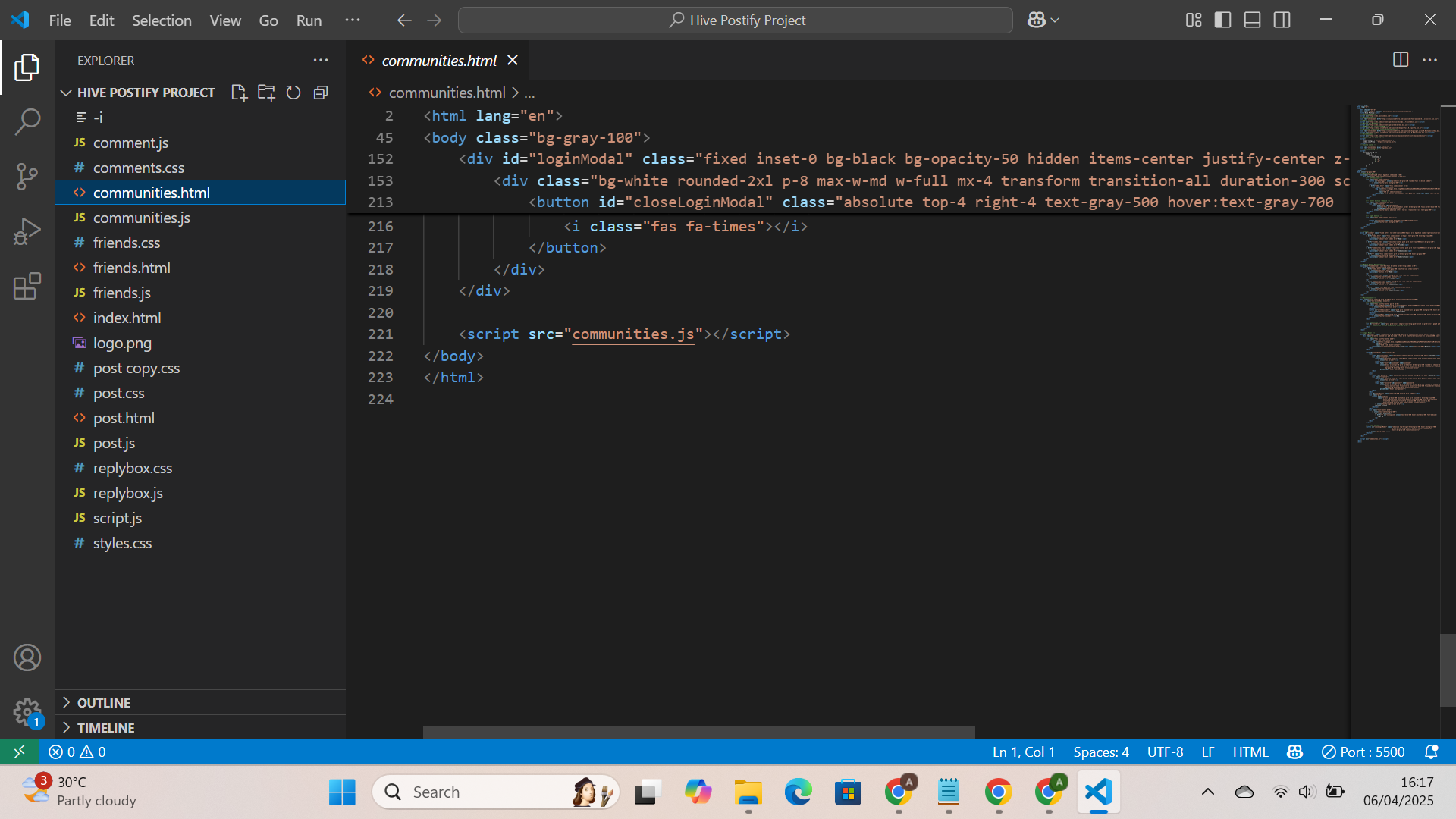Open friends.html in Explorer
Viewport: 1456px width, 819px height.
pyautogui.click(x=200, y=268)
